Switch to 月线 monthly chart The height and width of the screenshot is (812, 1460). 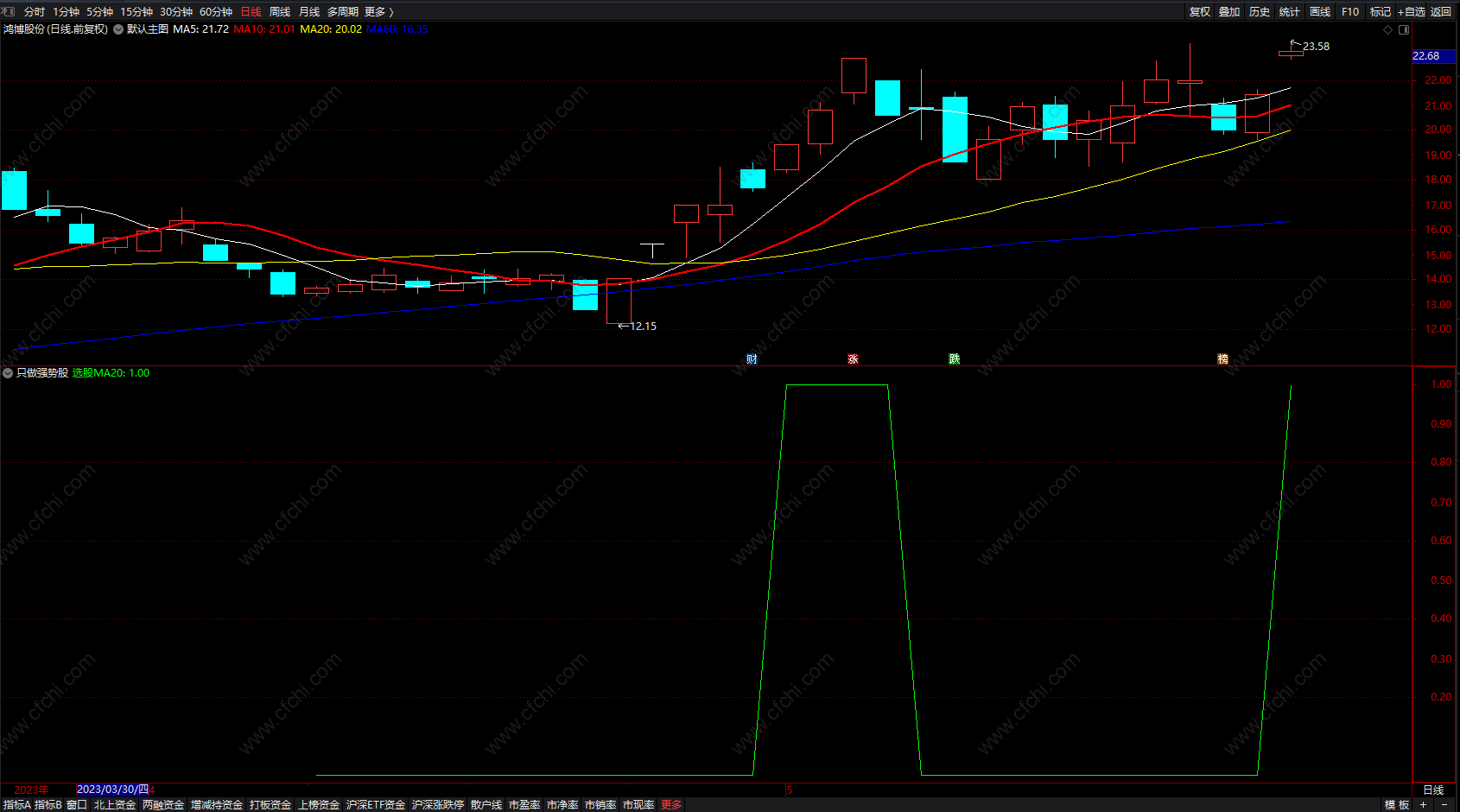point(309,12)
